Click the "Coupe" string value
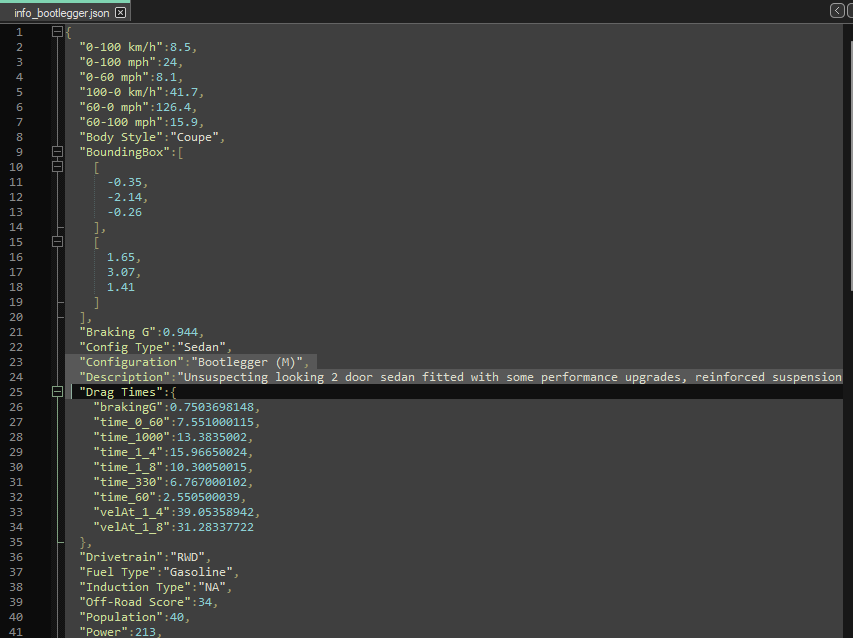 point(194,137)
